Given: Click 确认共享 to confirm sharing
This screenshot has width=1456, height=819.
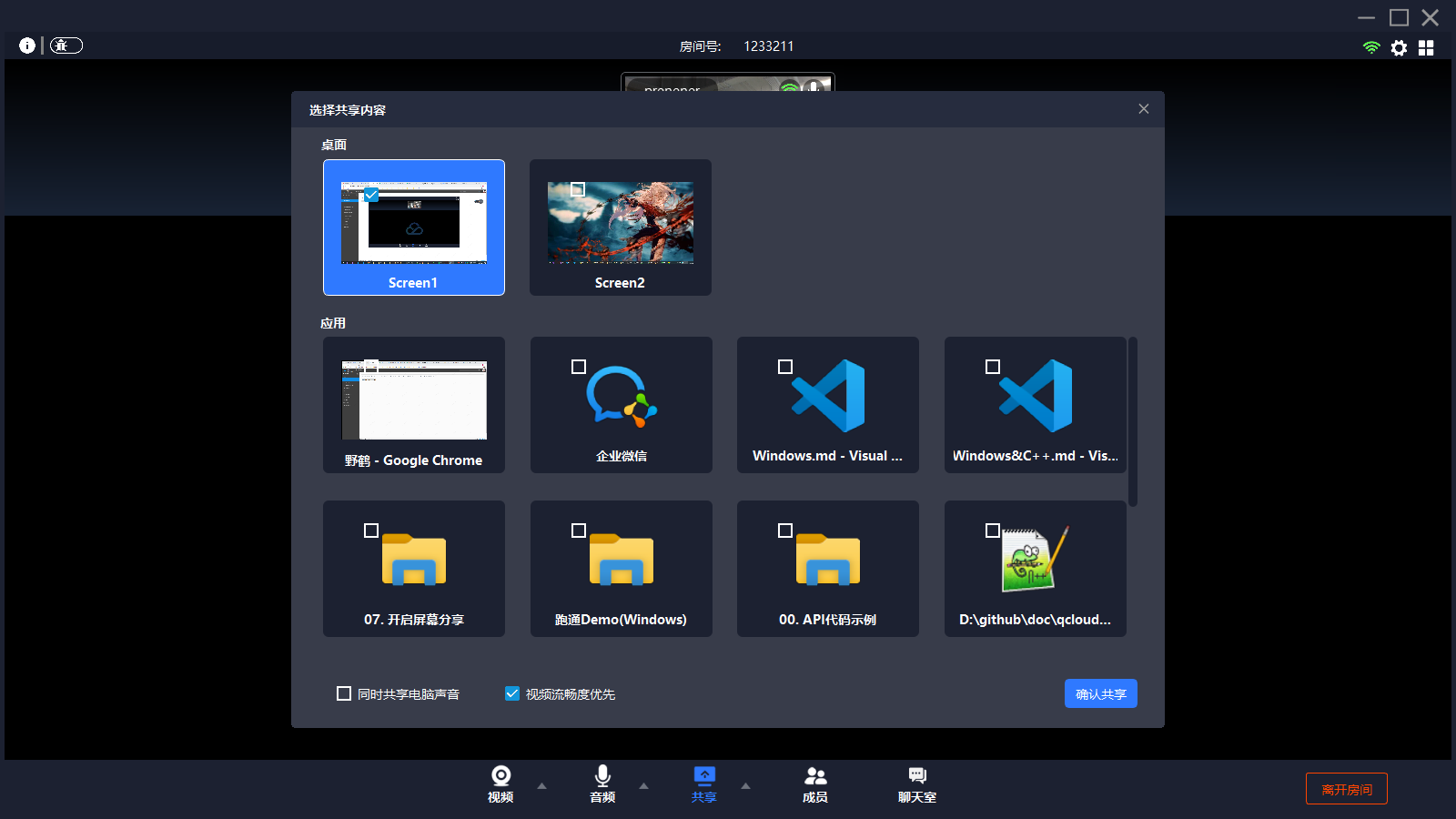Looking at the screenshot, I should click(1101, 693).
